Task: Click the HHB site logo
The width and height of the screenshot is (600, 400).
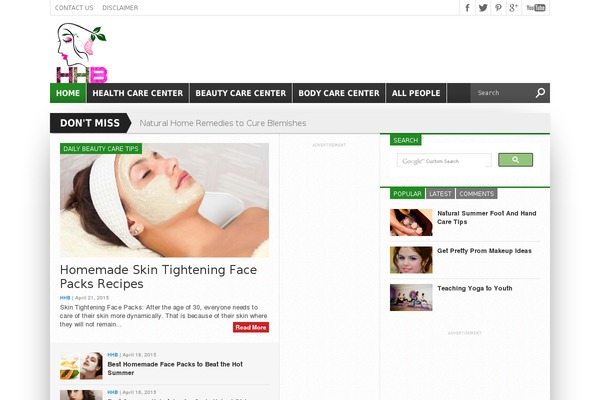Action: 81,54
